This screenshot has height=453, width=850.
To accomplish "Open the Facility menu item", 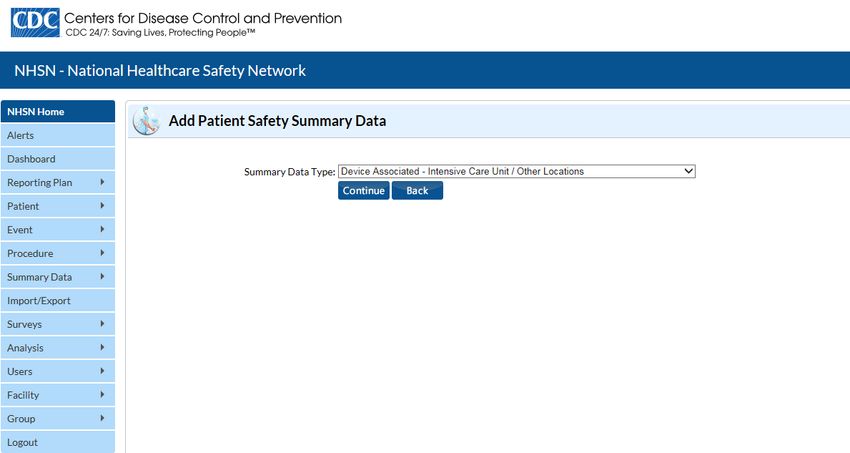I will click(x=58, y=395).
